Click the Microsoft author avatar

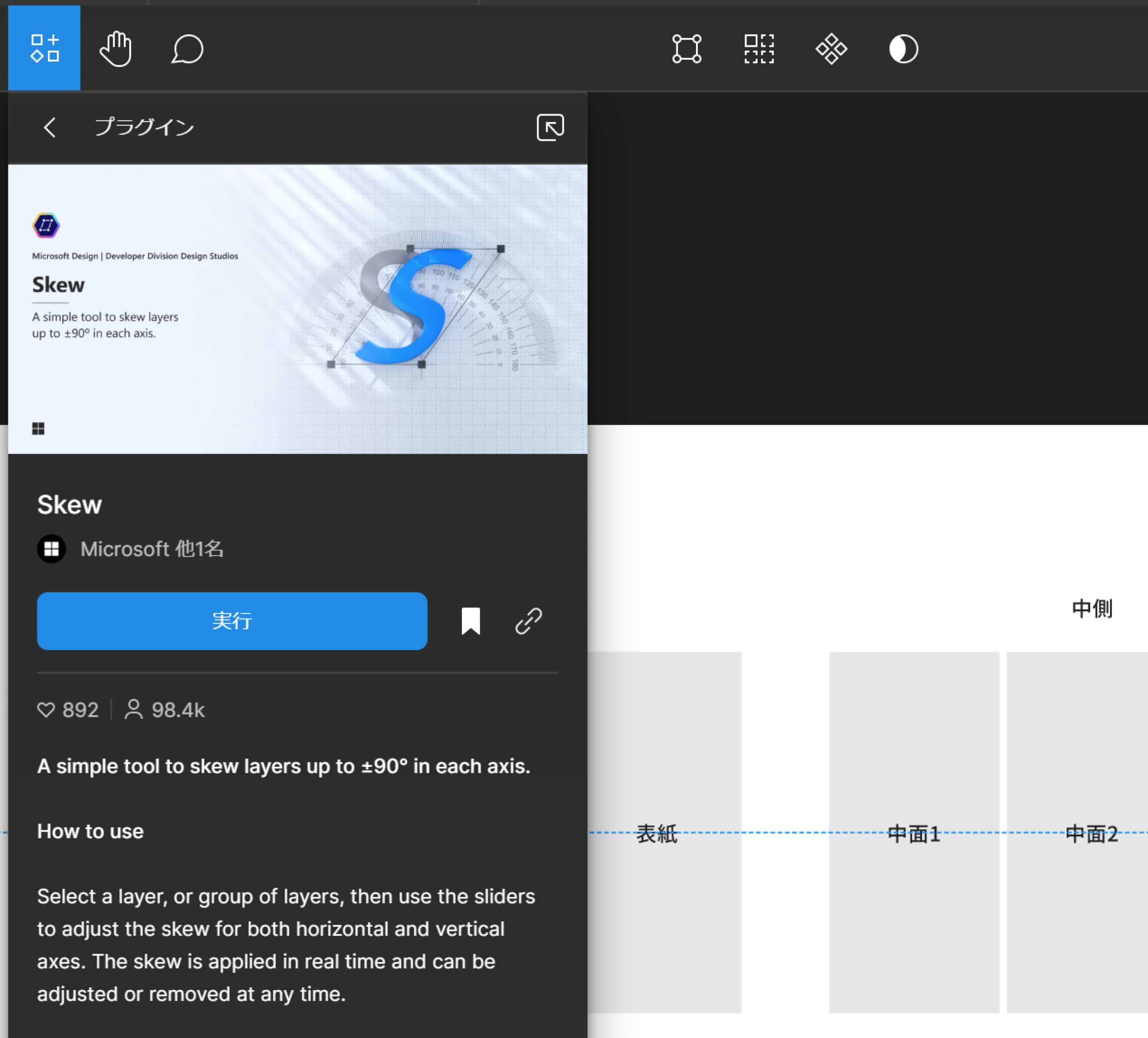pos(52,549)
